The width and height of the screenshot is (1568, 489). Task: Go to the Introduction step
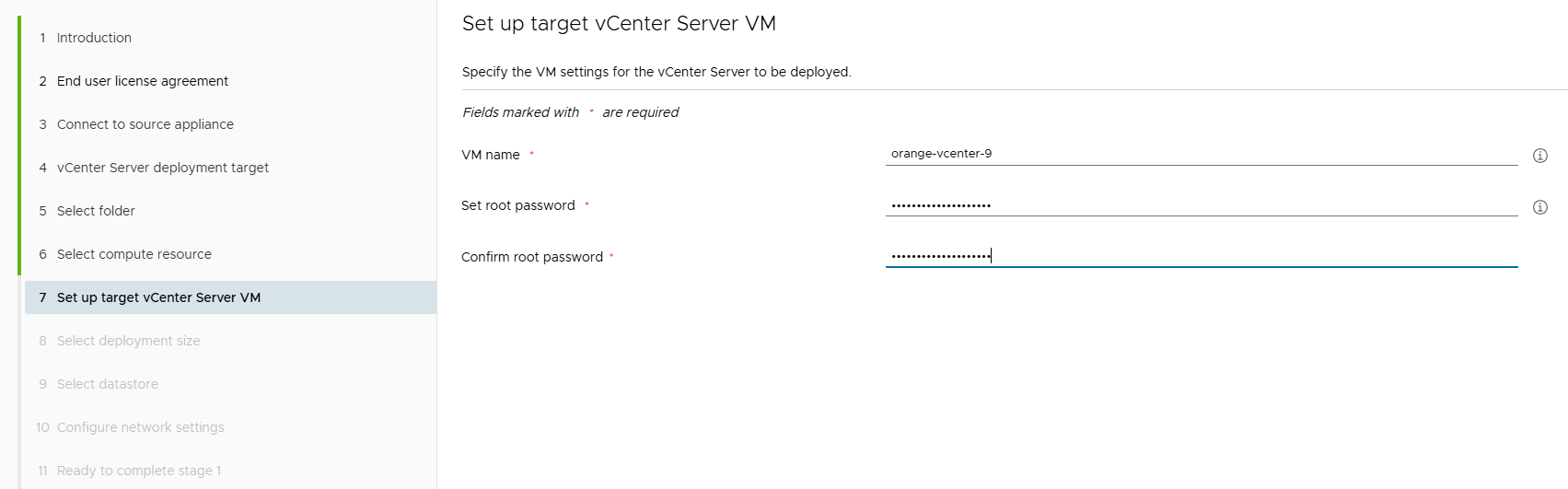(x=94, y=38)
